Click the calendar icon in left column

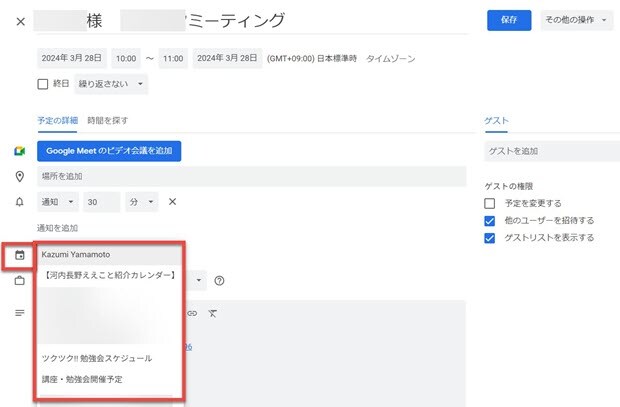(x=19, y=256)
